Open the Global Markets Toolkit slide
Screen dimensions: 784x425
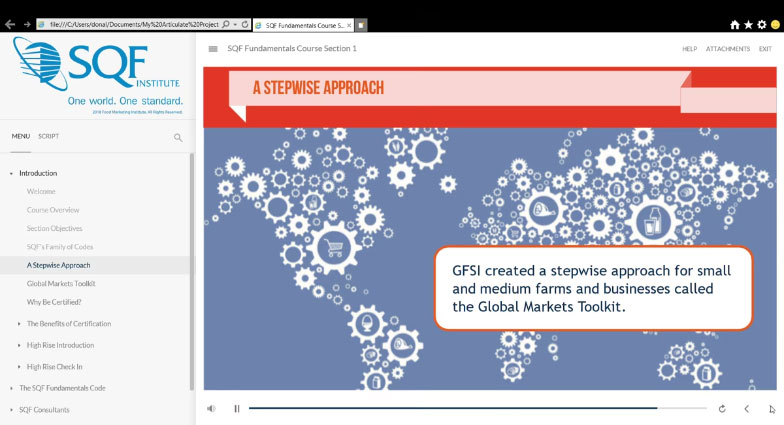pos(61,284)
